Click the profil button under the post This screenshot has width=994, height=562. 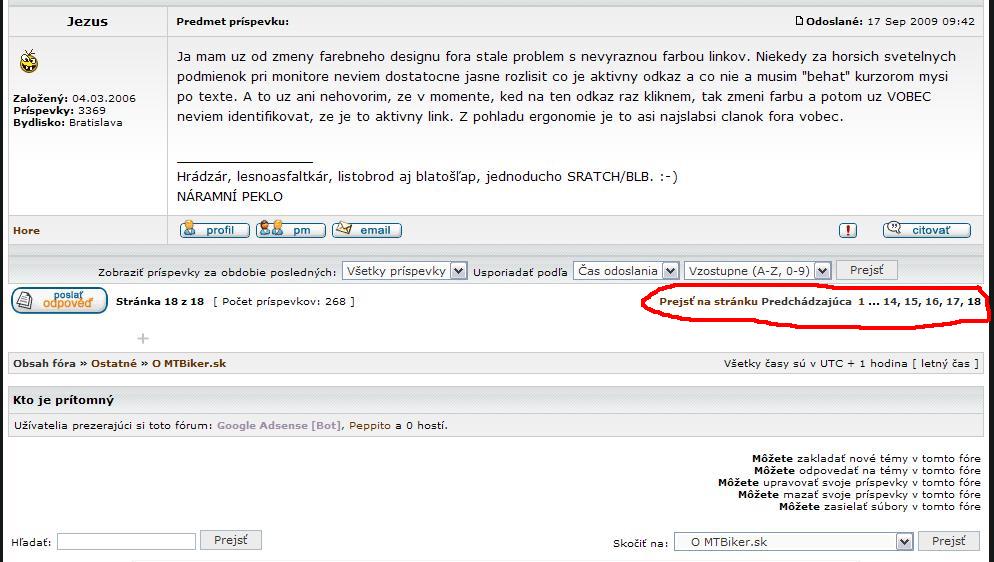pos(214,230)
